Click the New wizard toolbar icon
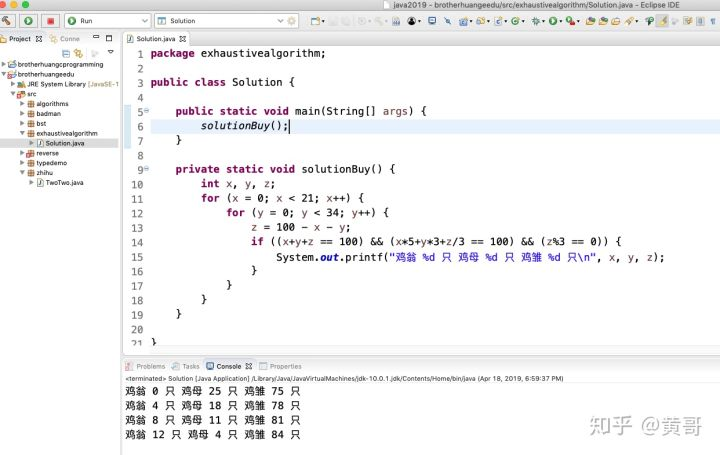Screen dimensions: 720x455 (x=315, y=21)
